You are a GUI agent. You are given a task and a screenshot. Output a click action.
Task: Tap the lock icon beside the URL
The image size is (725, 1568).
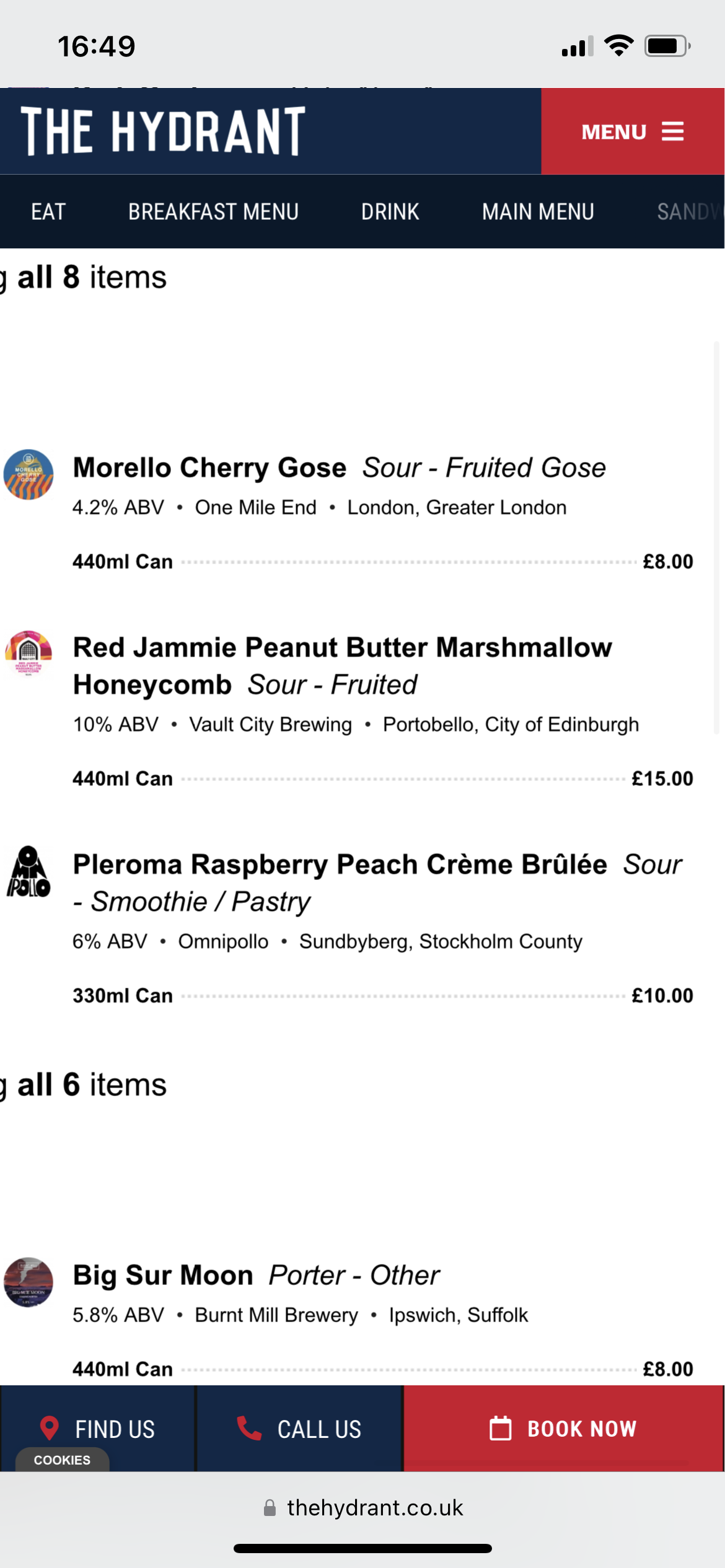270,1508
